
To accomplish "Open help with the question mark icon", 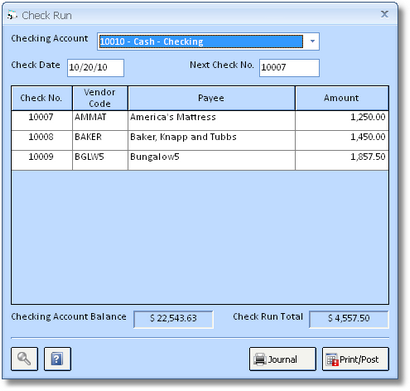I will pyautogui.click(x=57, y=359).
